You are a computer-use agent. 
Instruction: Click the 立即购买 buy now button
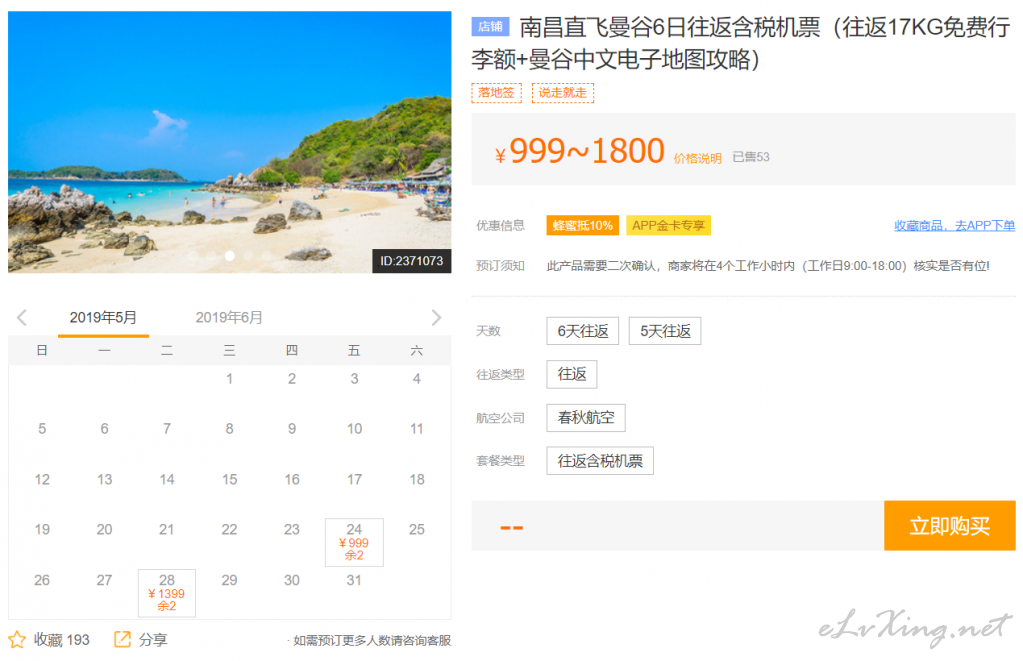tap(950, 526)
